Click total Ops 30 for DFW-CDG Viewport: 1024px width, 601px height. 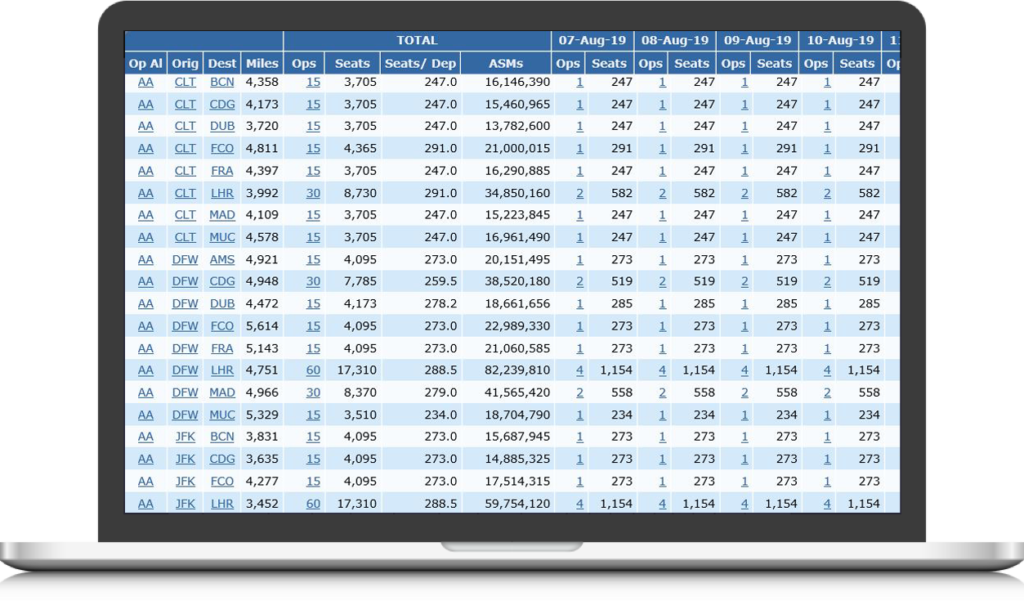click(x=313, y=282)
